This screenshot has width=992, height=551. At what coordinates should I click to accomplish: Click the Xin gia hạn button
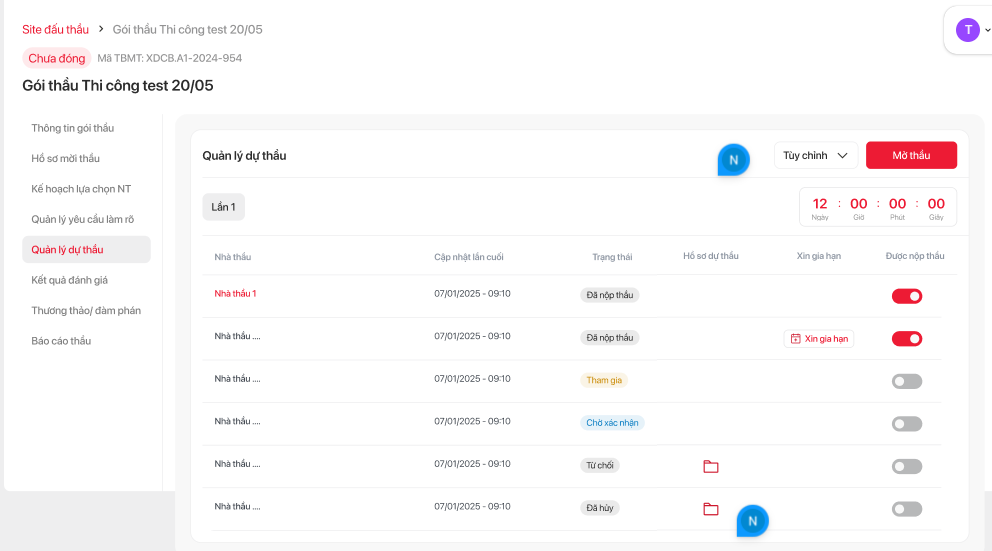(x=819, y=339)
